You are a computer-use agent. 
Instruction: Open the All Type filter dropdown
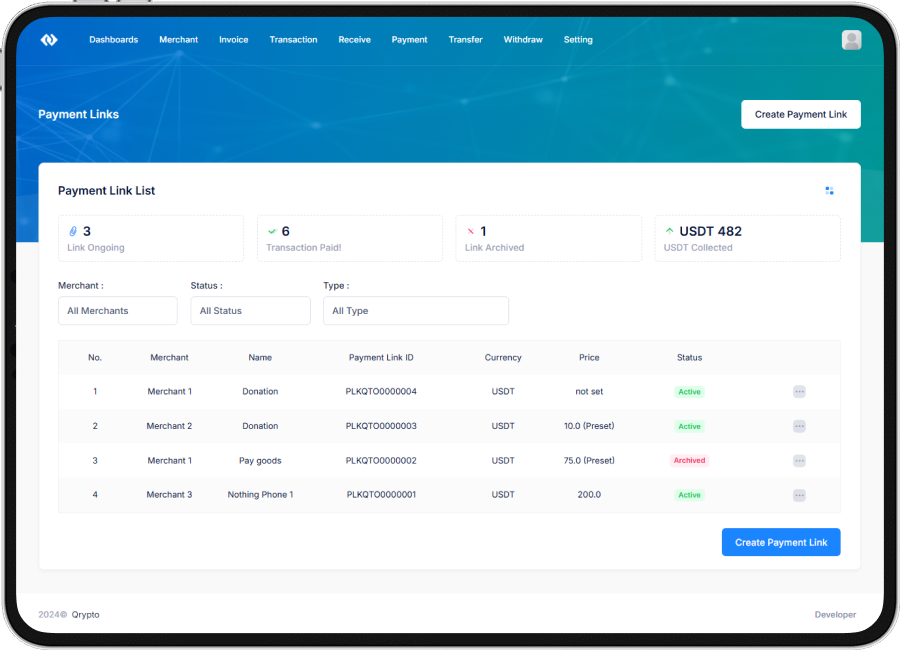[x=415, y=311]
